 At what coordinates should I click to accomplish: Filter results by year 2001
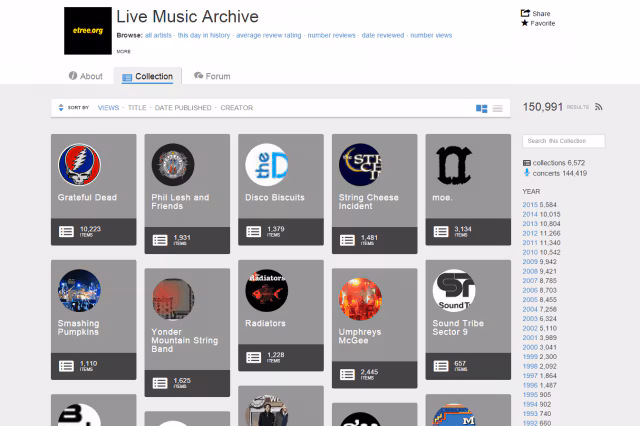(x=530, y=338)
